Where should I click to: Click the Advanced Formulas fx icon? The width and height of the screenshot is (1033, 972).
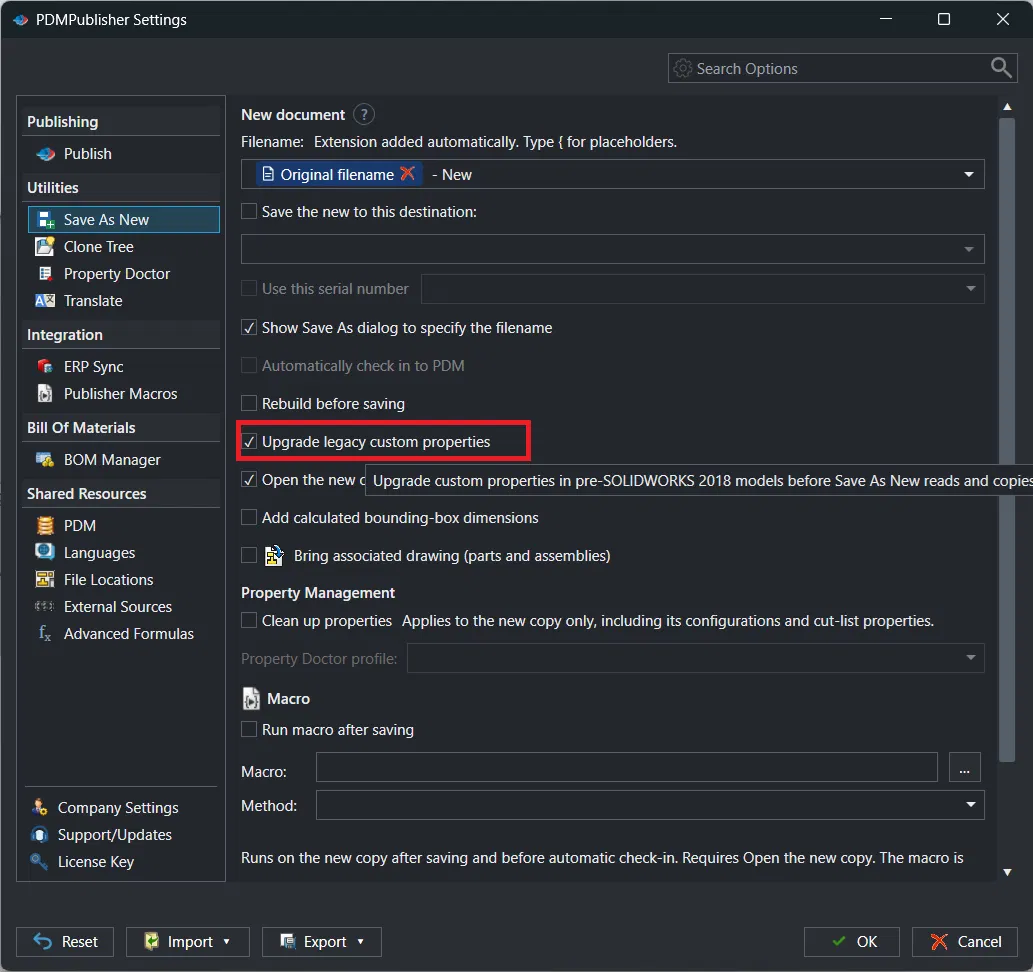[x=45, y=633]
